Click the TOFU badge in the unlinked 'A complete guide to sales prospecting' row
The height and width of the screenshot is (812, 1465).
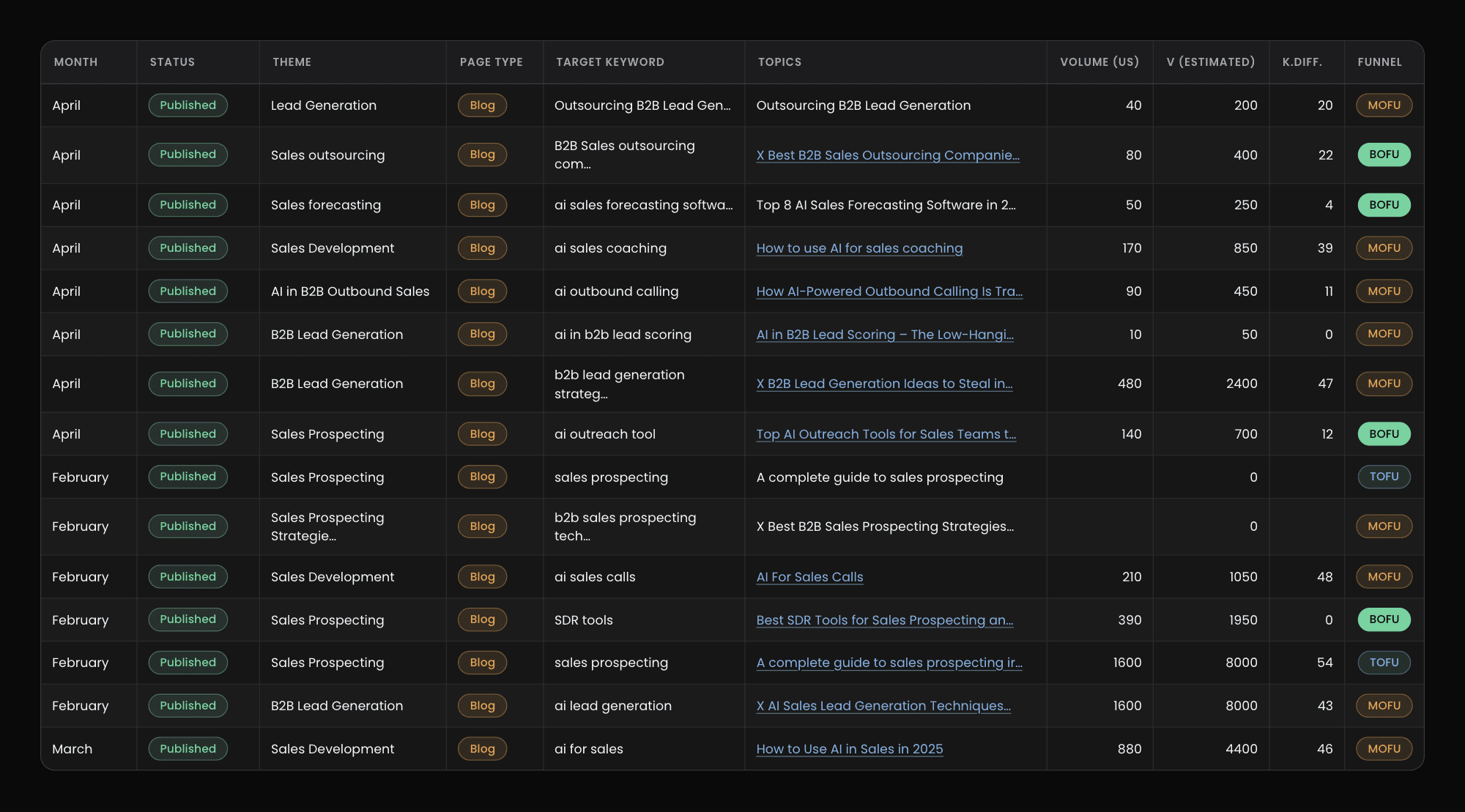pyautogui.click(x=1384, y=477)
